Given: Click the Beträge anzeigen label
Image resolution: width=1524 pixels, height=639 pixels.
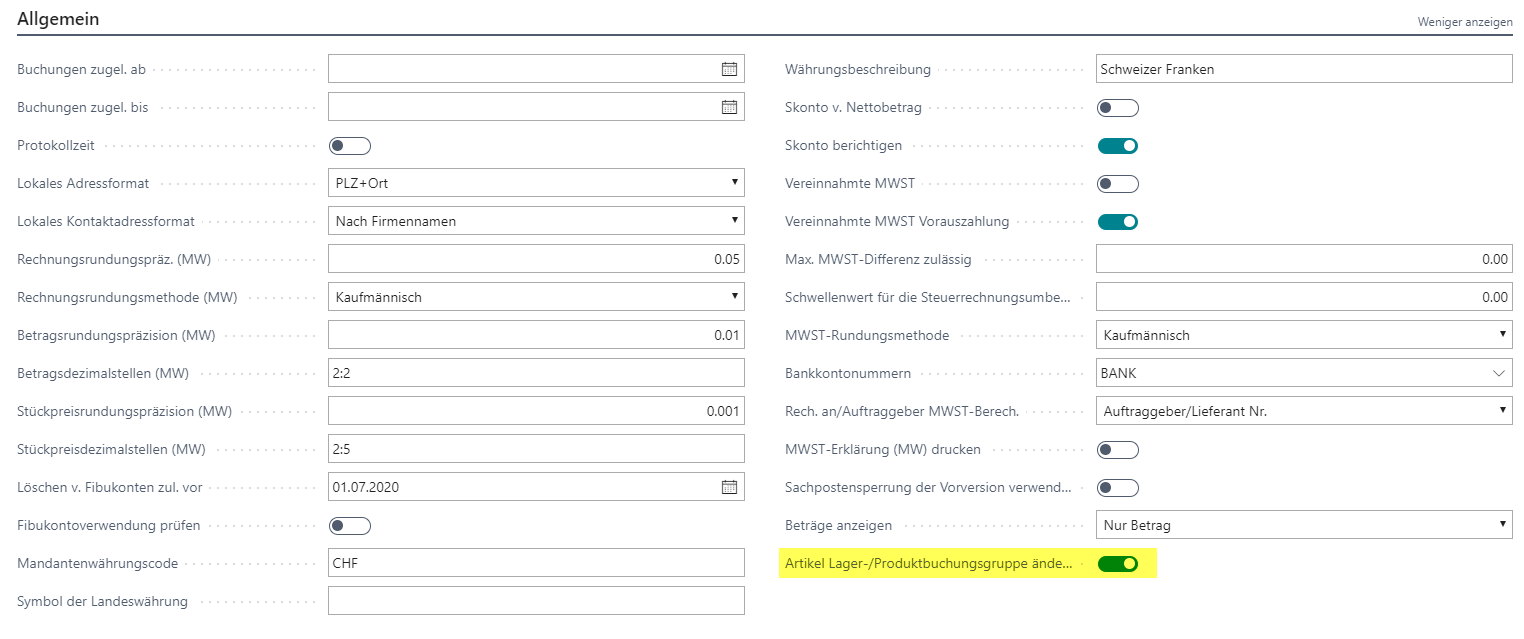Looking at the screenshot, I should [838, 526].
